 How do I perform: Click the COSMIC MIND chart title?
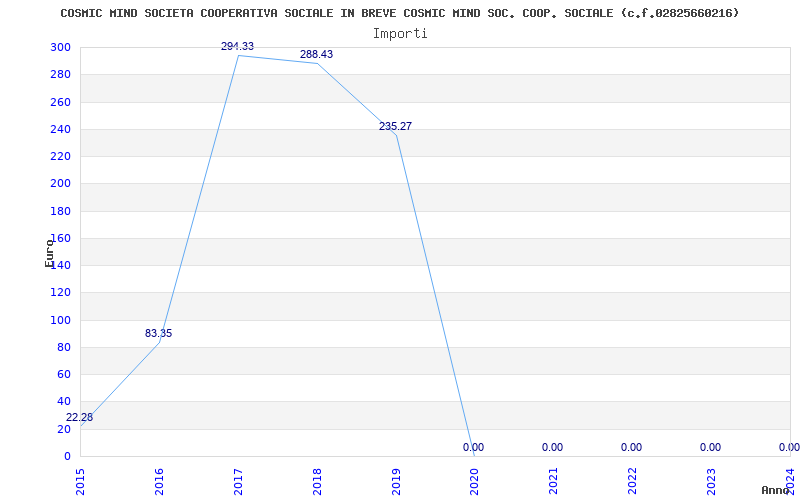(x=399, y=13)
